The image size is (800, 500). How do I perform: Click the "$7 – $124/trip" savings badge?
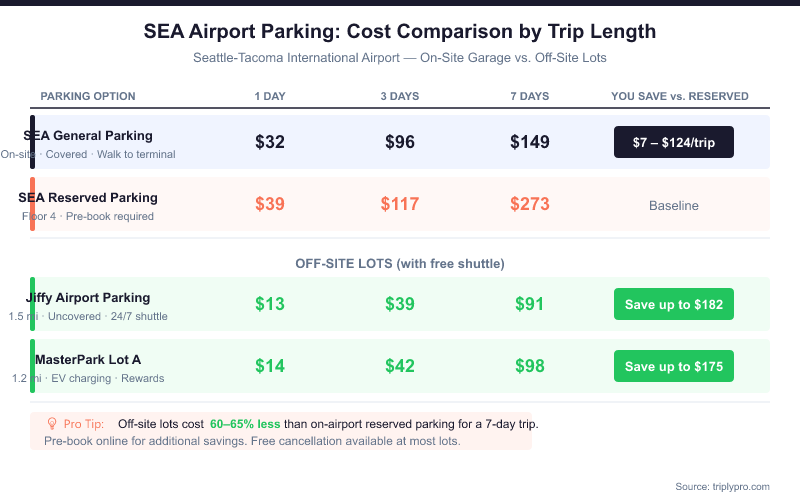pyautogui.click(x=673, y=142)
